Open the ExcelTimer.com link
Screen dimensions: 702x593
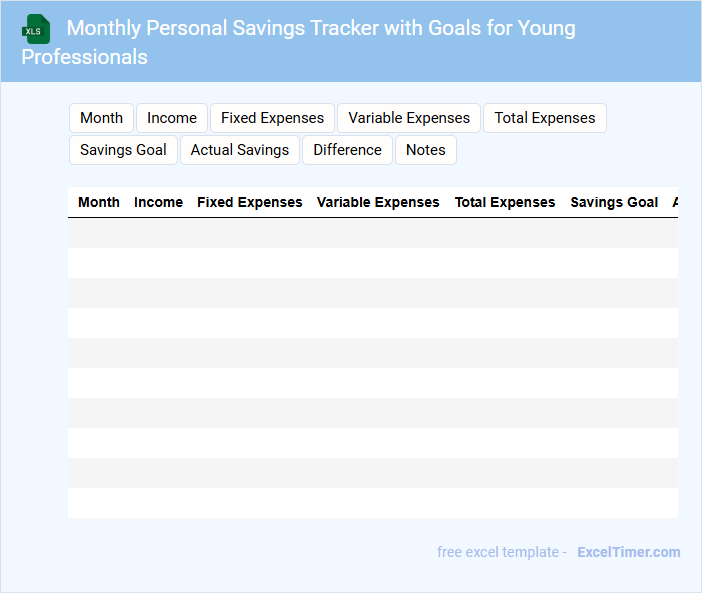point(628,552)
